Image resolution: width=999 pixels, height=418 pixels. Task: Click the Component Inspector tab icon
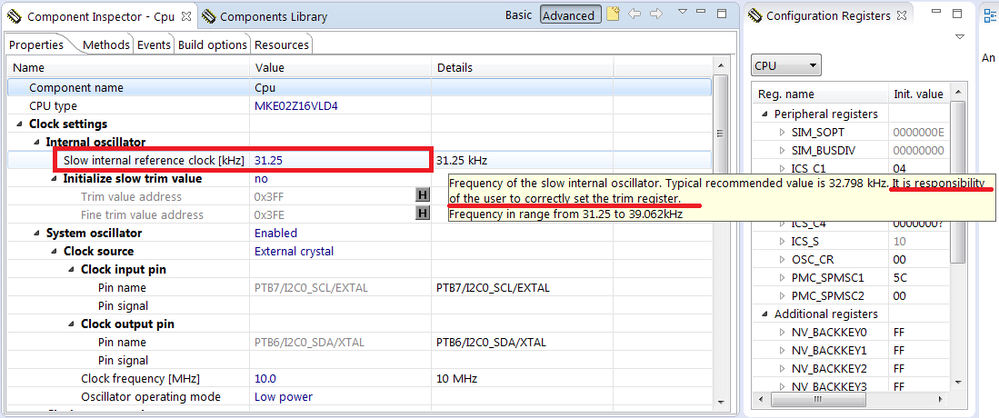pos(15,17)
